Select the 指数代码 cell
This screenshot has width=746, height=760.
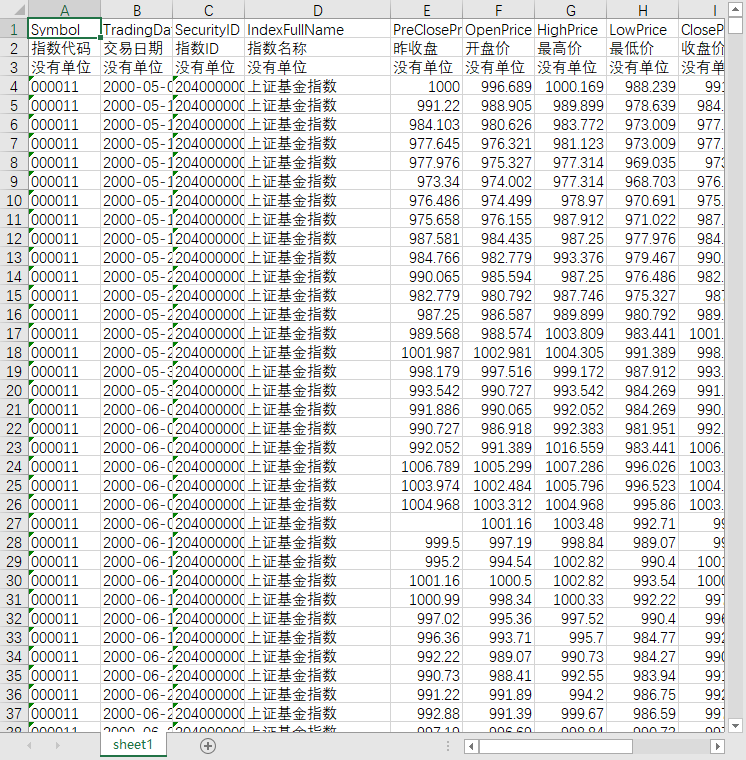64,48
